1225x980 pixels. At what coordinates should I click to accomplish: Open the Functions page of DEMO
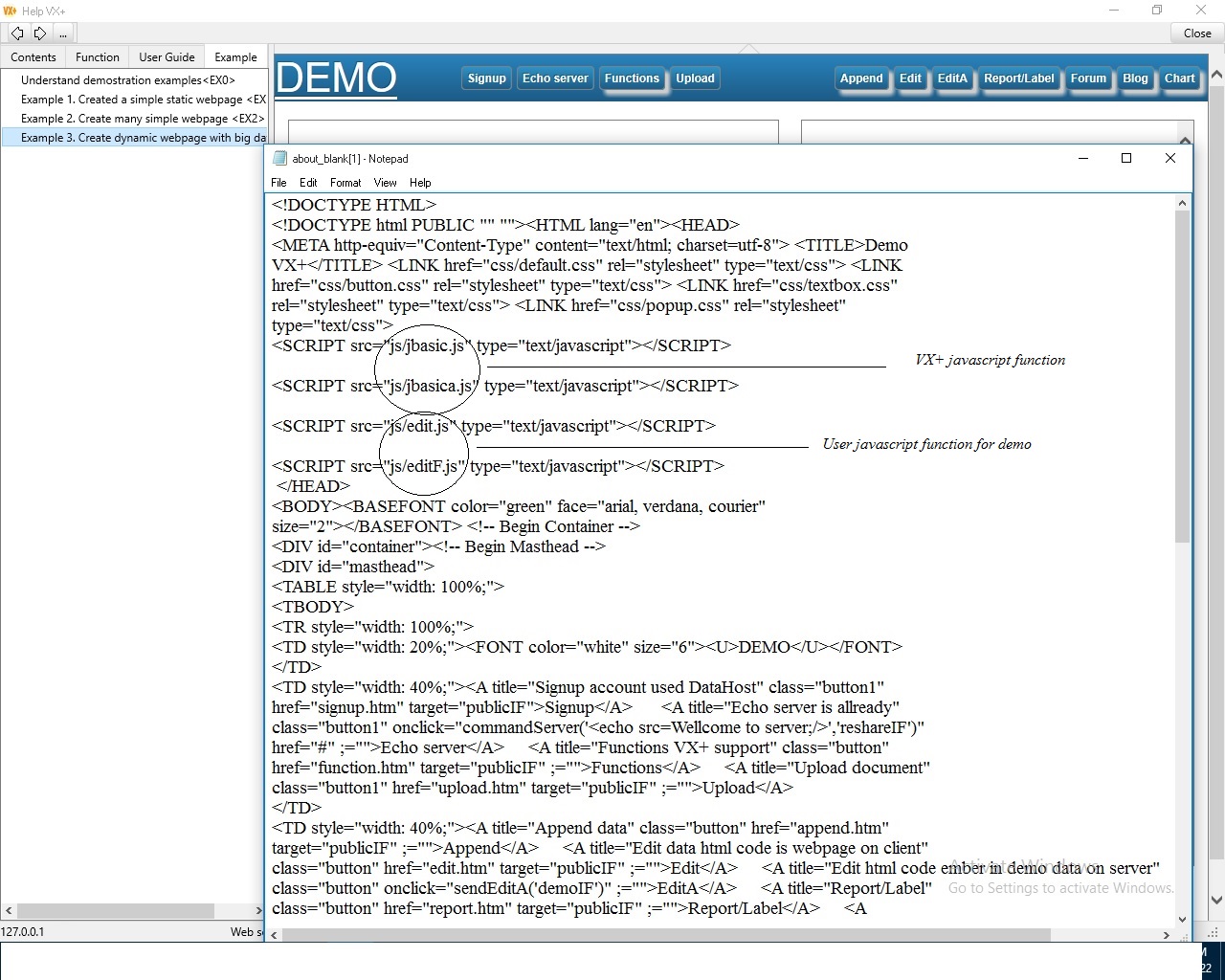pyautogui.click(x=632, y=78)
